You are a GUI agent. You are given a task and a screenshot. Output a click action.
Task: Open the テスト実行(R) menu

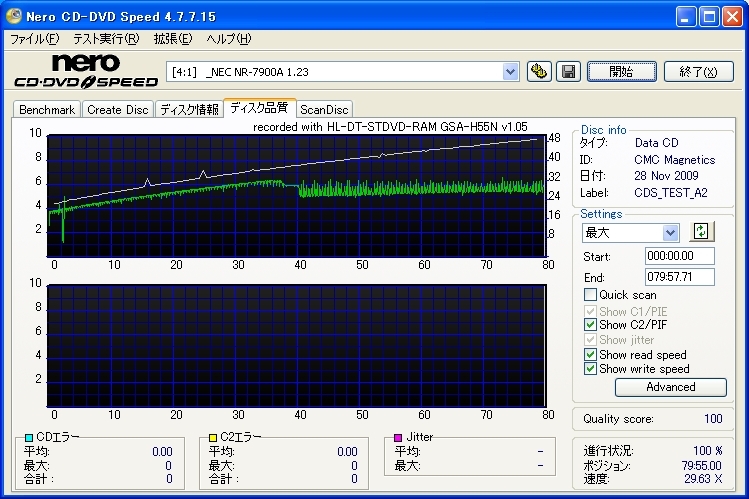pos(106,39)
